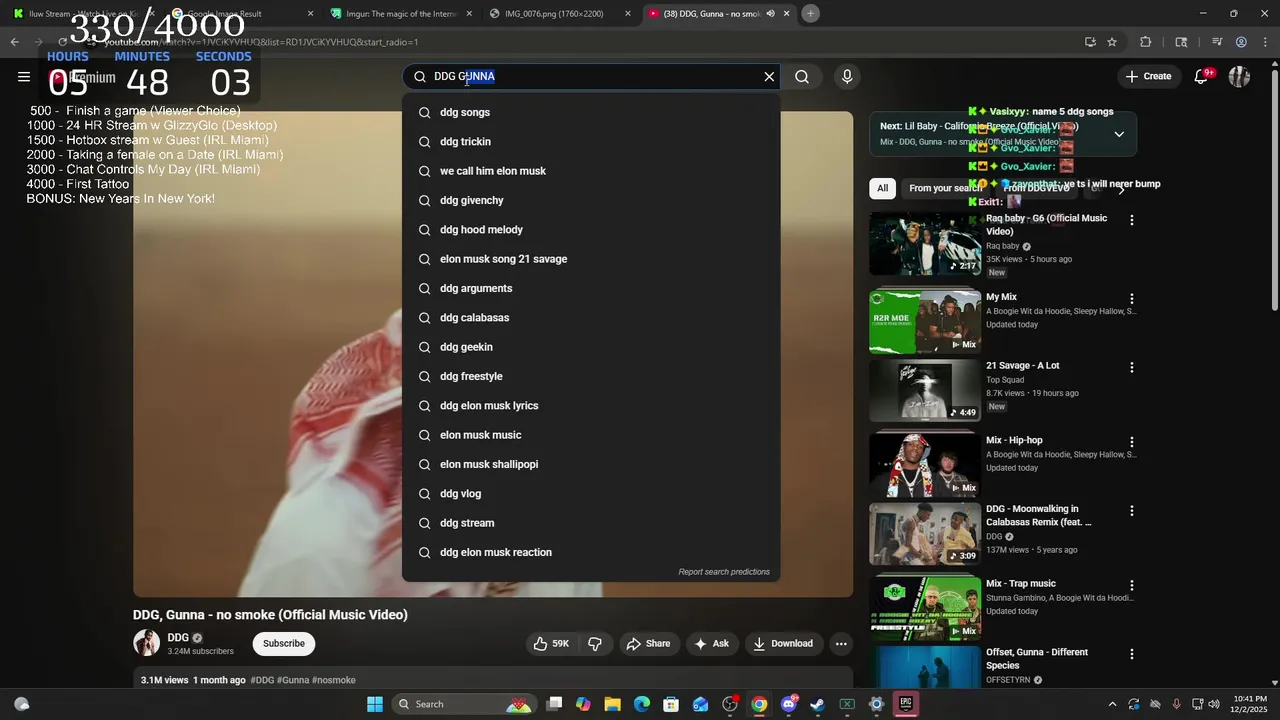Pick 'ddg elon musk lyrics' suggestion
This screenshot has width=1280, height=720.
tap(591, 406)
